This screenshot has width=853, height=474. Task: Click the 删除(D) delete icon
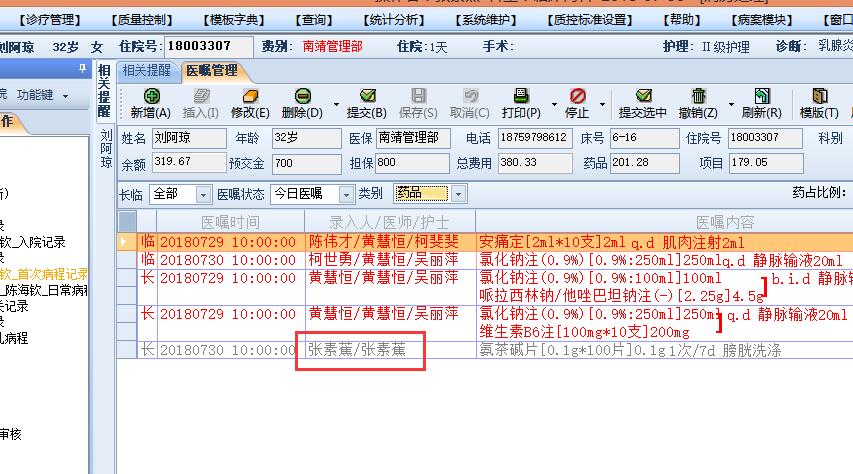point(302,96)
